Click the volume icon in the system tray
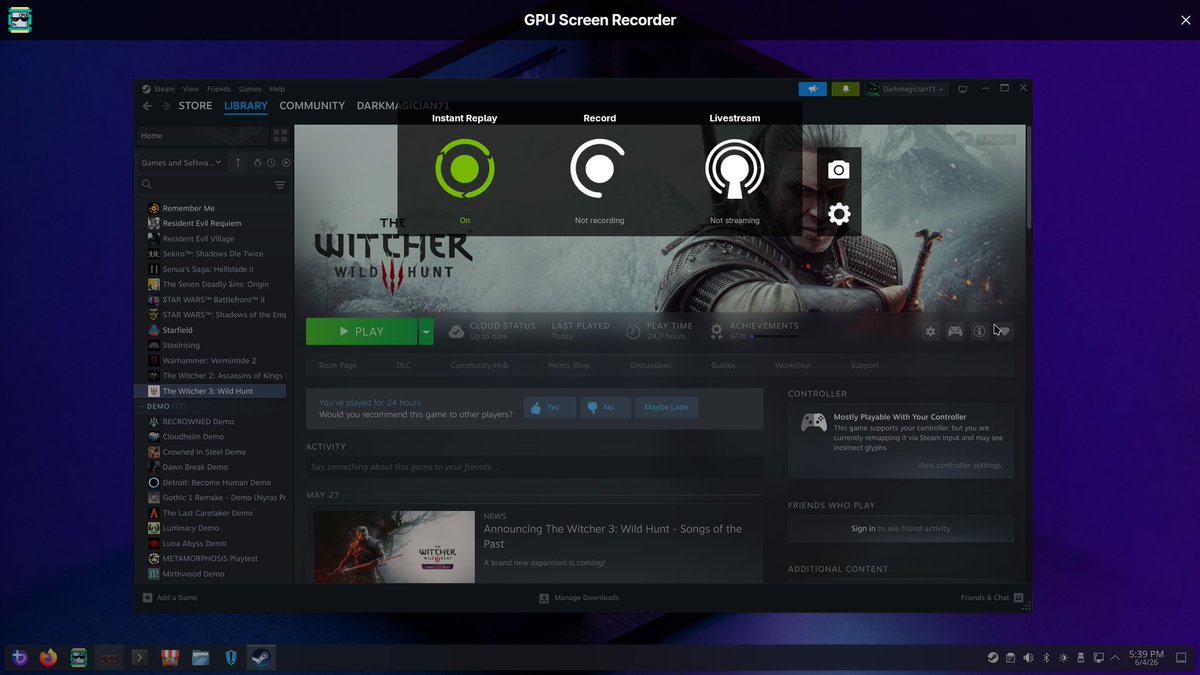Screen dimensions: 1200x675 point(1028,657)
